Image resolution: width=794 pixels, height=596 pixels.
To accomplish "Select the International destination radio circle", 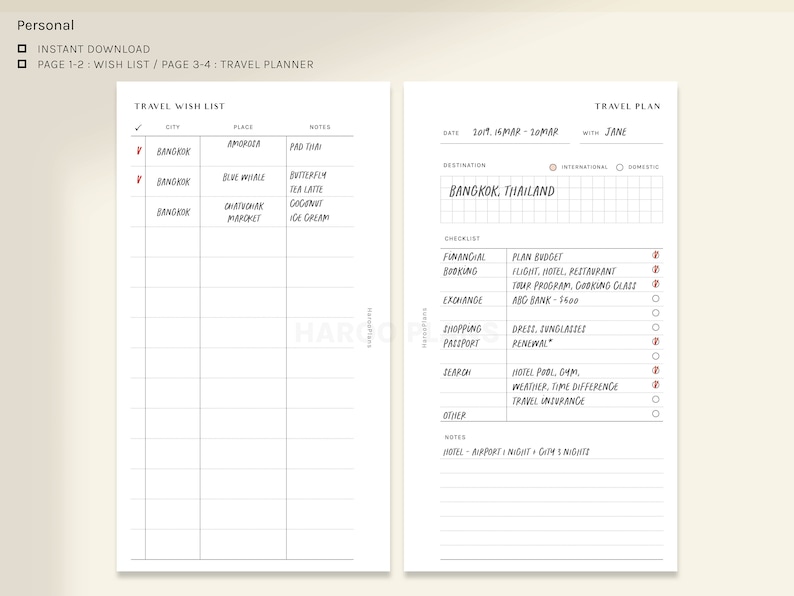I will click(553, 167).
